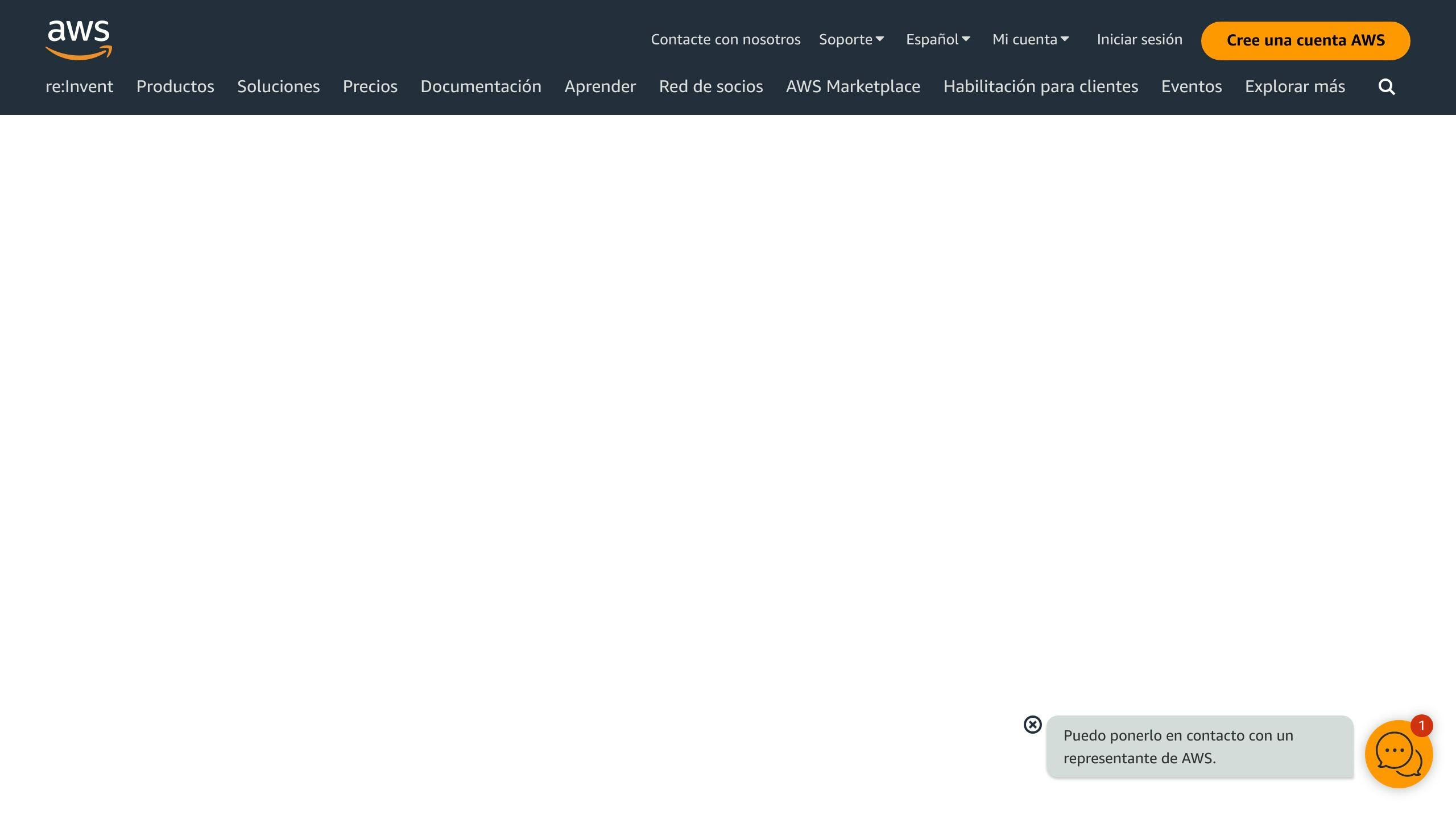Go to re:Invent page

80,86
